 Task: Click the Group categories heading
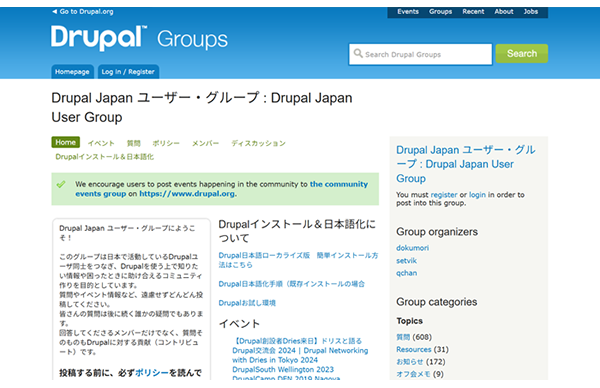(437, 302)
